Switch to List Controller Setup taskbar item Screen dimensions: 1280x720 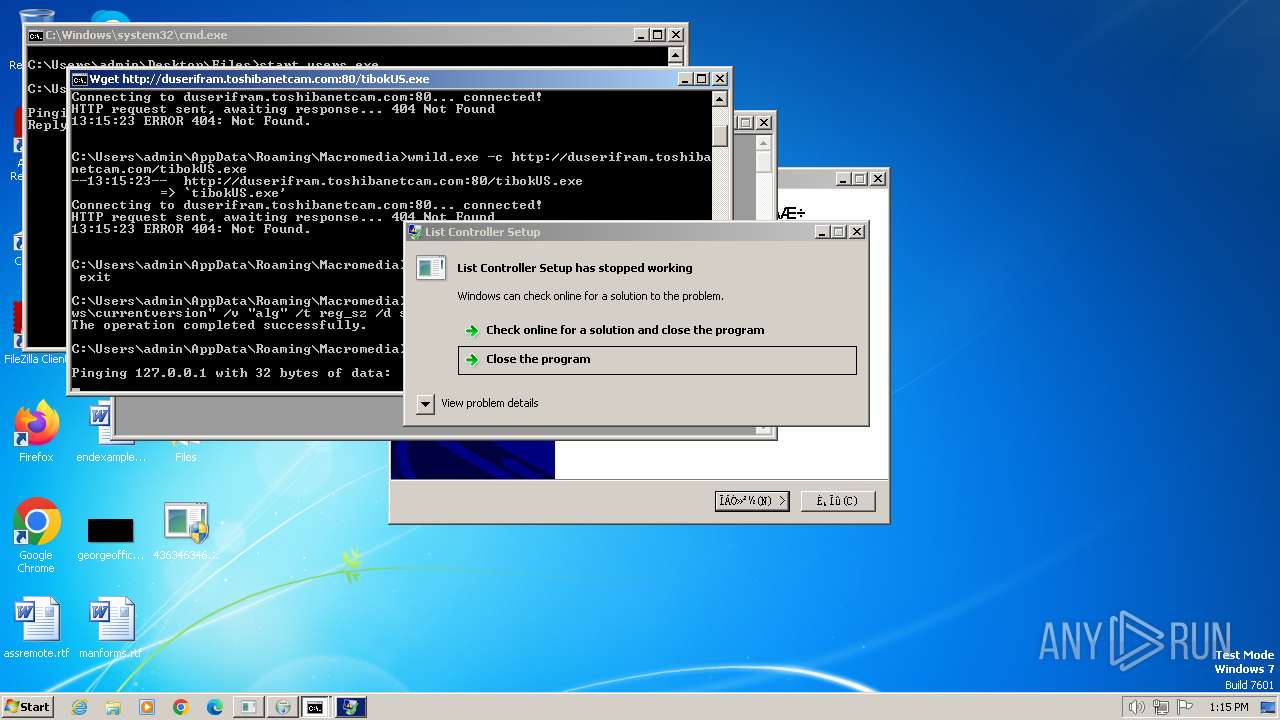pyautogui.click(x=248, y=707)
